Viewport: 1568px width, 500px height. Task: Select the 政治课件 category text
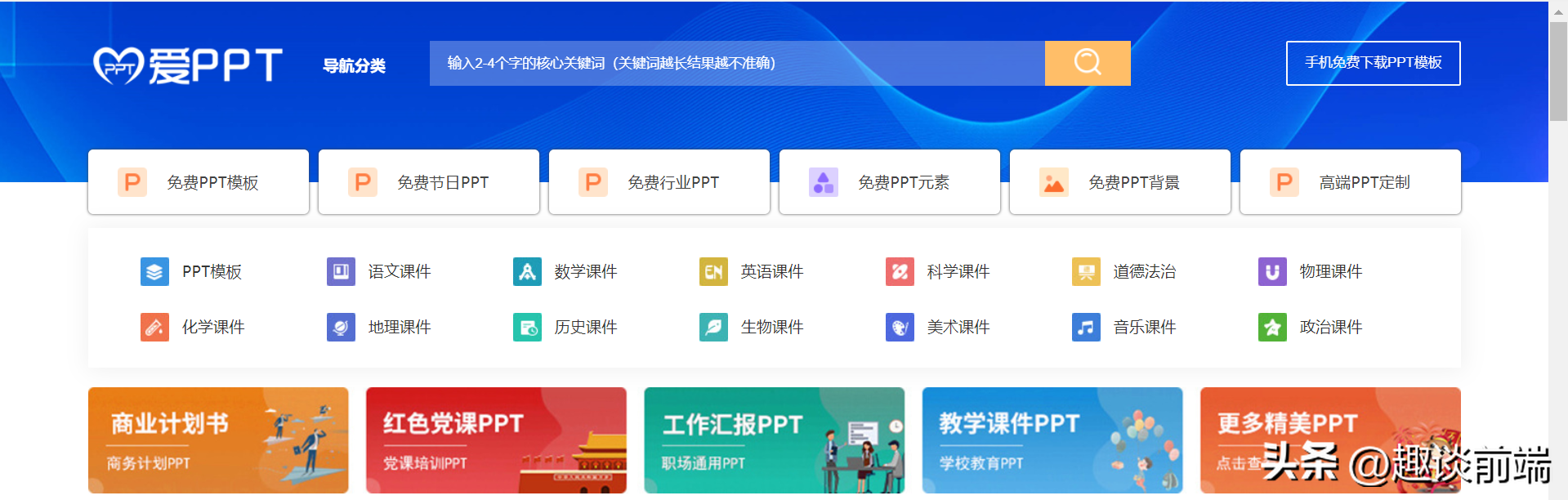1331,327
